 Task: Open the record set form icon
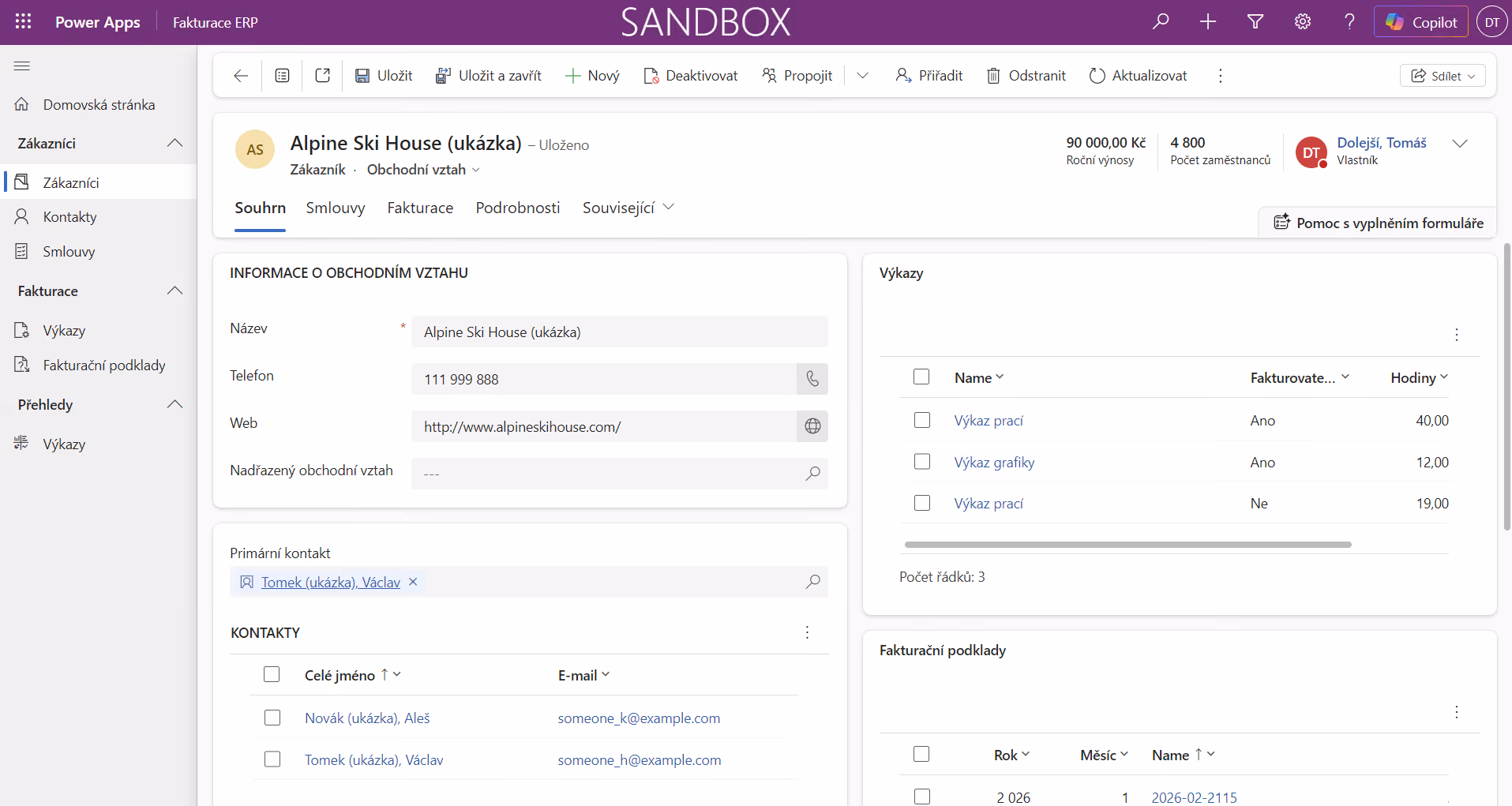click(282, 76)
